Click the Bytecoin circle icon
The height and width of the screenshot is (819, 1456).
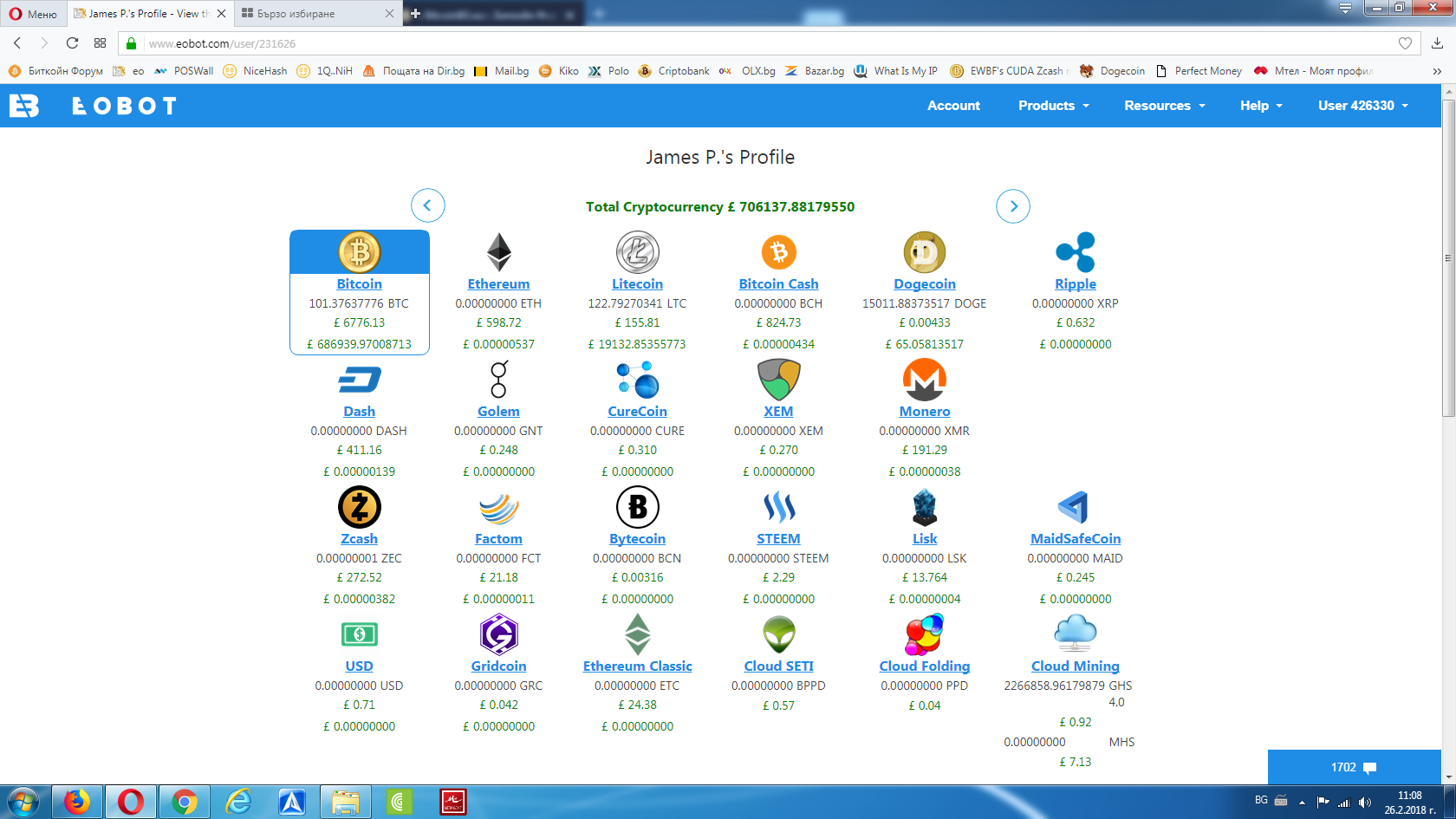coord(637,507)
